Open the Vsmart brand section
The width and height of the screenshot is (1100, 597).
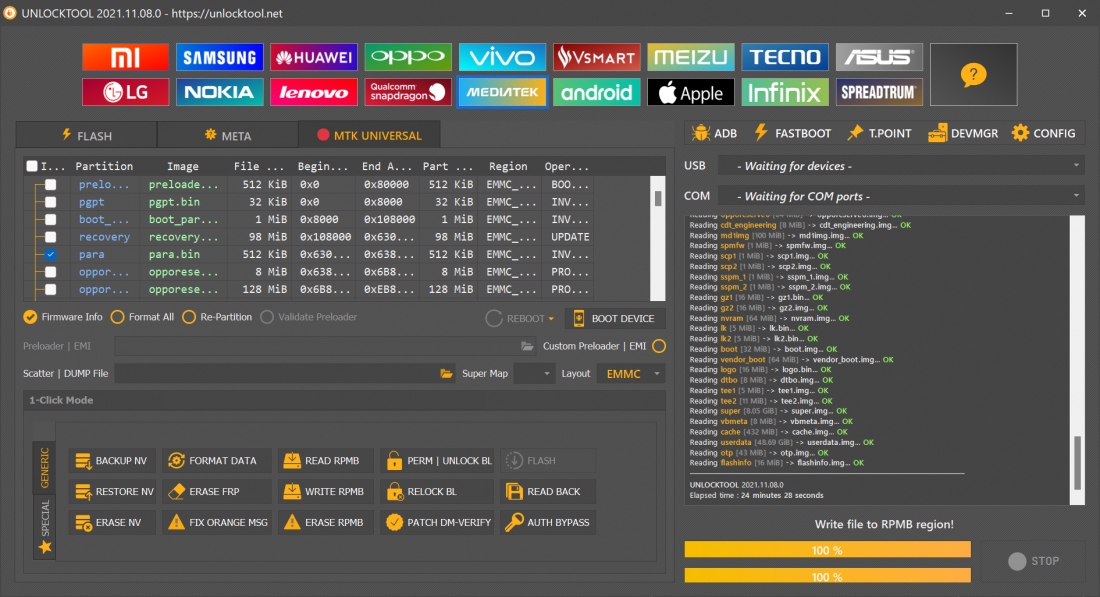pyautogui.click(x=596, y=57)
